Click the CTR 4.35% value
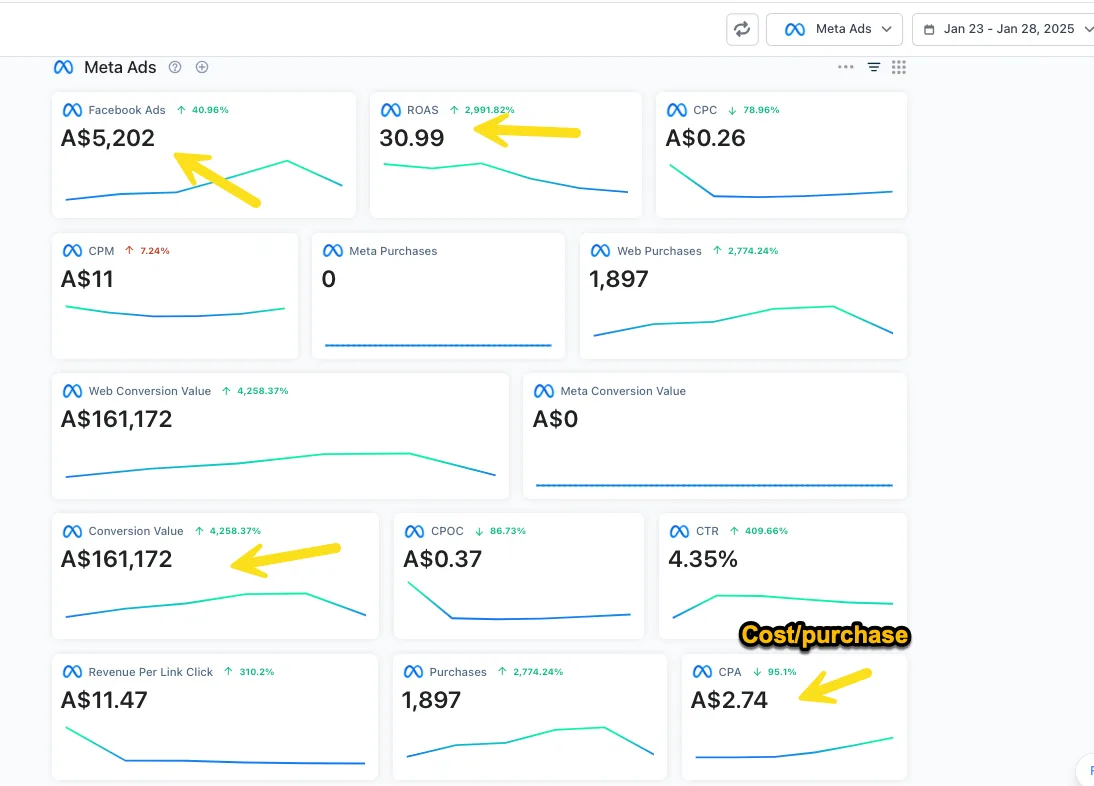This screenshot has height=786, width=1094. tap(703, 559)
